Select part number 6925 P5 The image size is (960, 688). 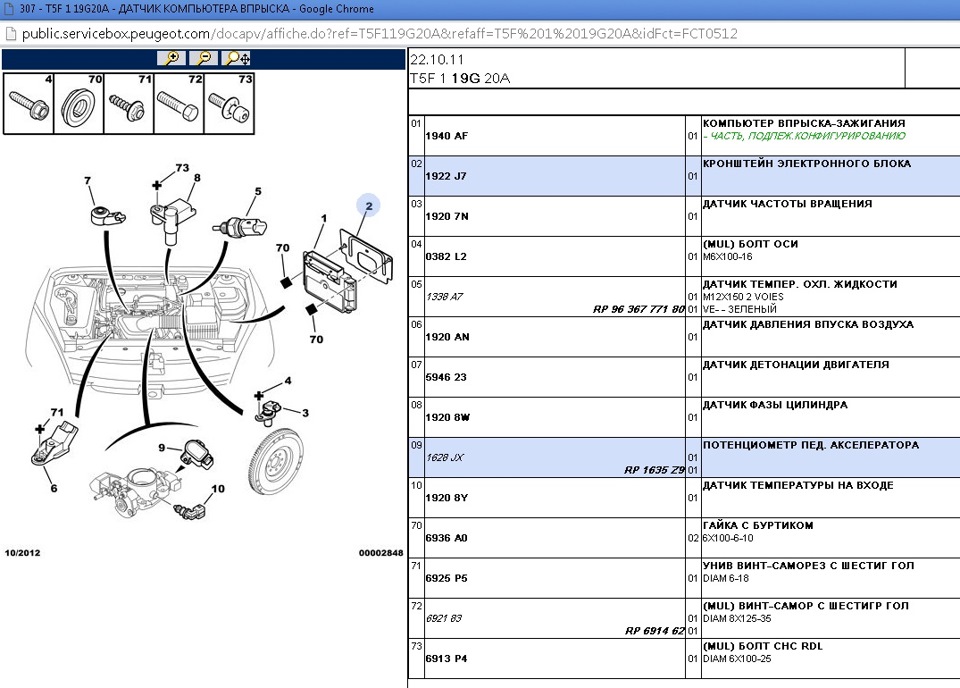(446, 578)
